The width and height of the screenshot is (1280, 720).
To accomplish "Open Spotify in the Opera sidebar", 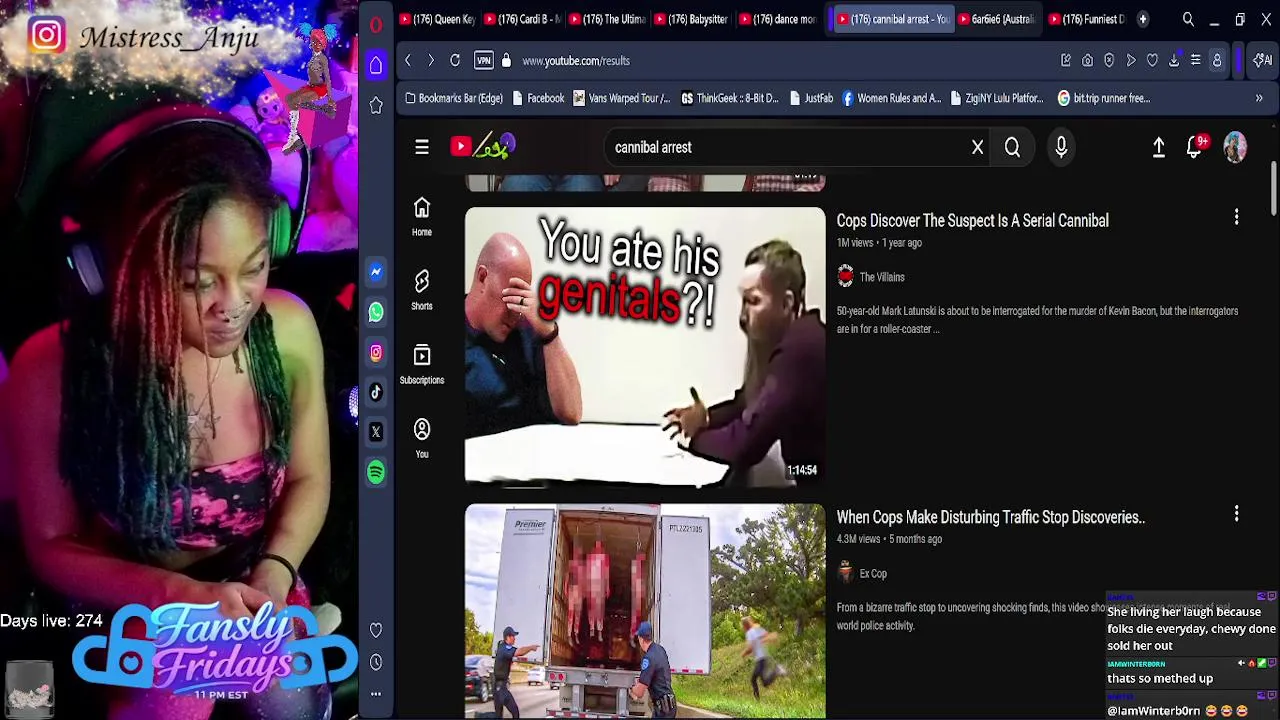I will pos(376,472).
